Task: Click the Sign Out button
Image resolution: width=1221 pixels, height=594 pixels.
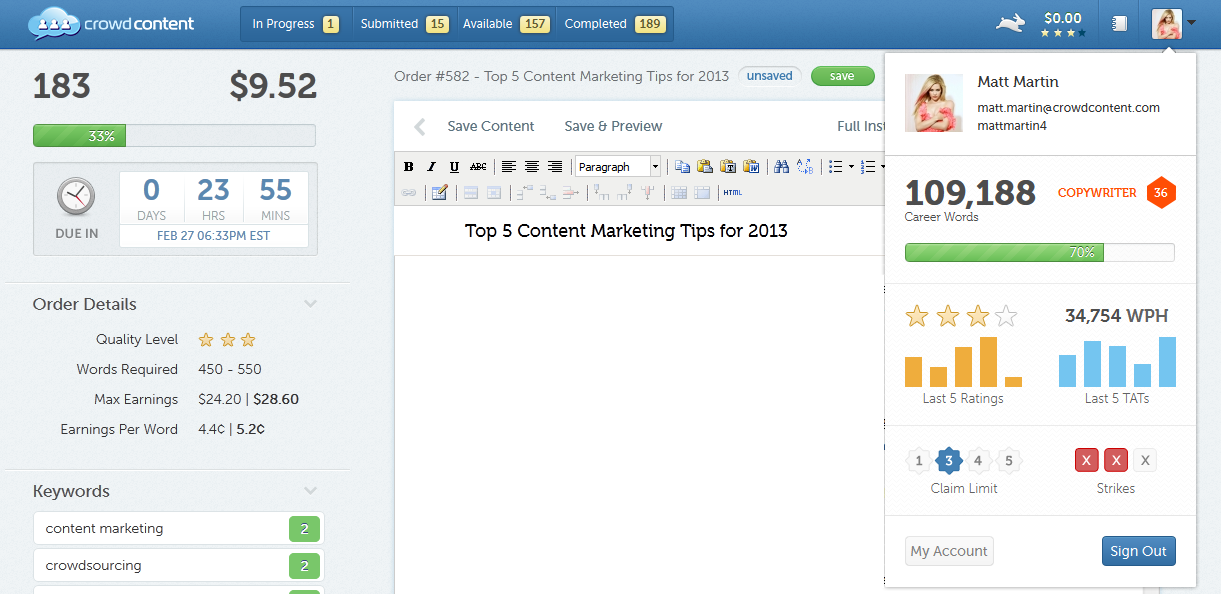Action: tap(1138, 550)
